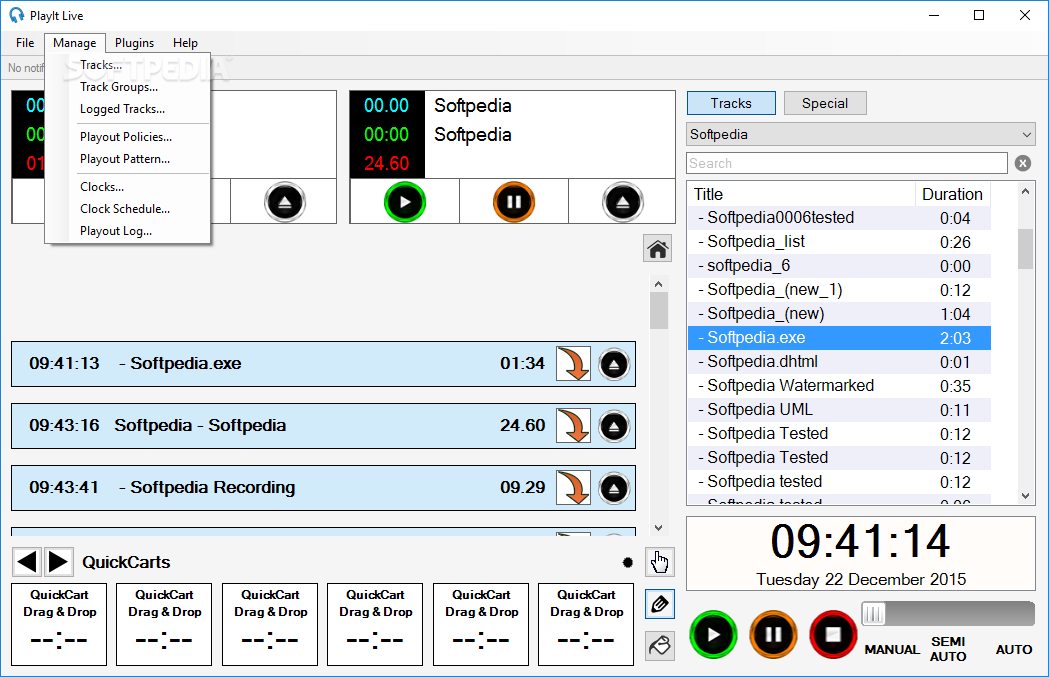Sort track list by Duration column
The image size is (1049, 677).
953,194
